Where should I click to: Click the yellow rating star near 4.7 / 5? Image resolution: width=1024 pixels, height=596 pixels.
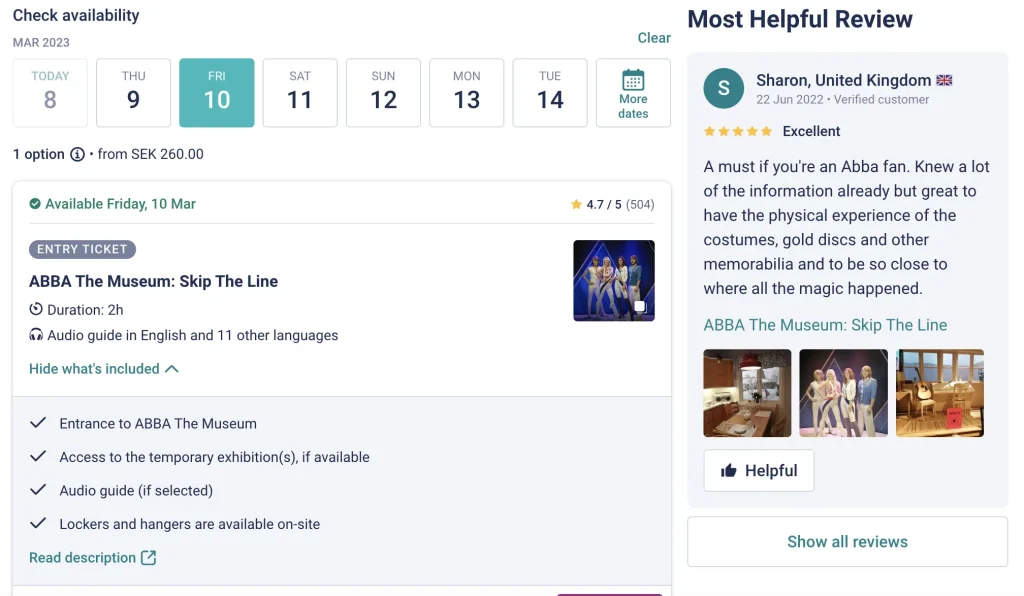(576, 204)
